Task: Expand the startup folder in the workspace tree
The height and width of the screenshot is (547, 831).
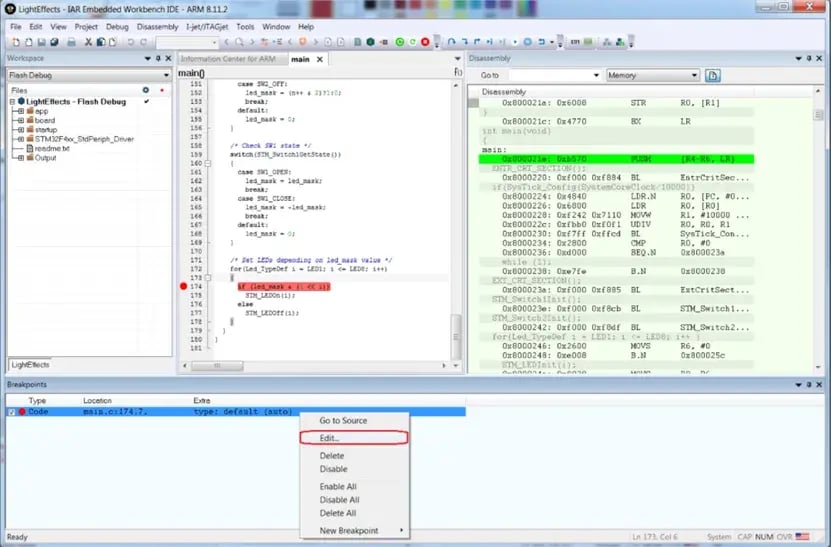Action: coord(21,130)
